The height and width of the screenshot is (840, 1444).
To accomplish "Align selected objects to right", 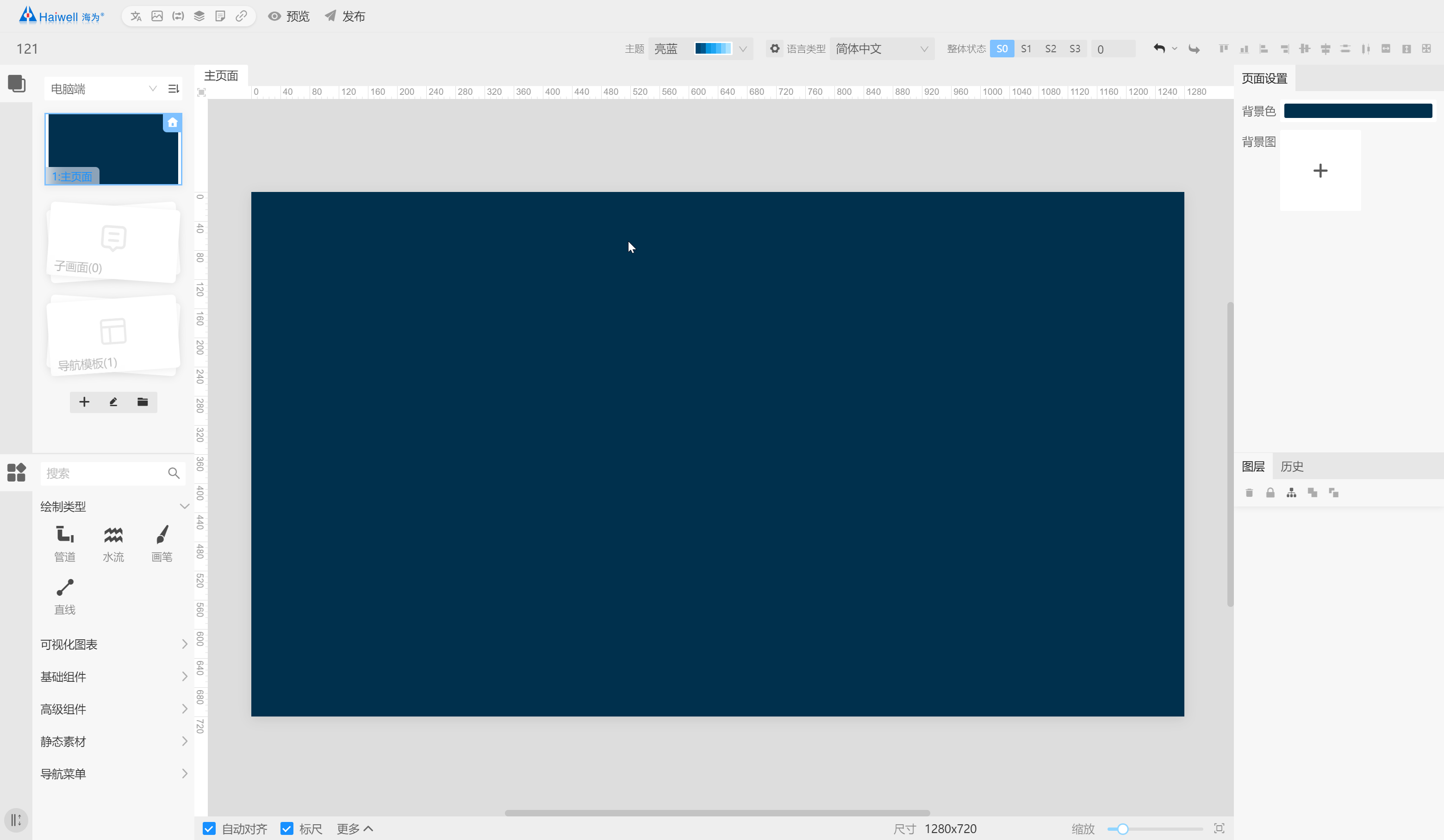I will click(1285, 49).
